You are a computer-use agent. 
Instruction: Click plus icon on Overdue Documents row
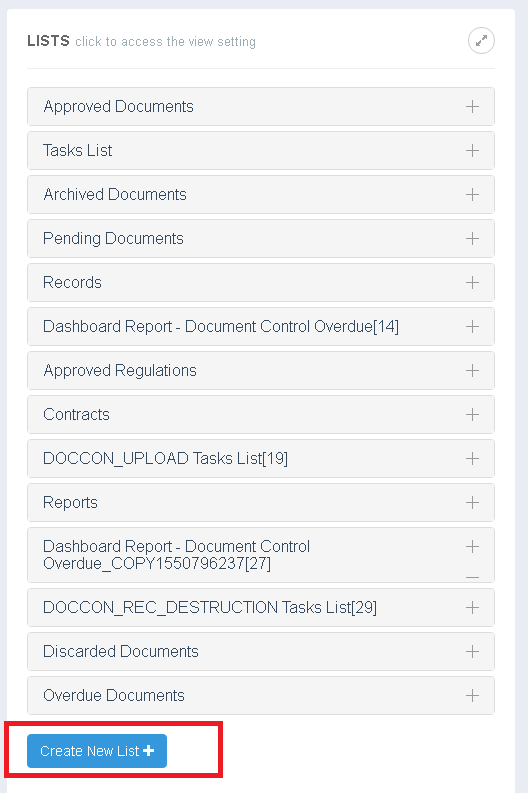[x=472, y=695]
